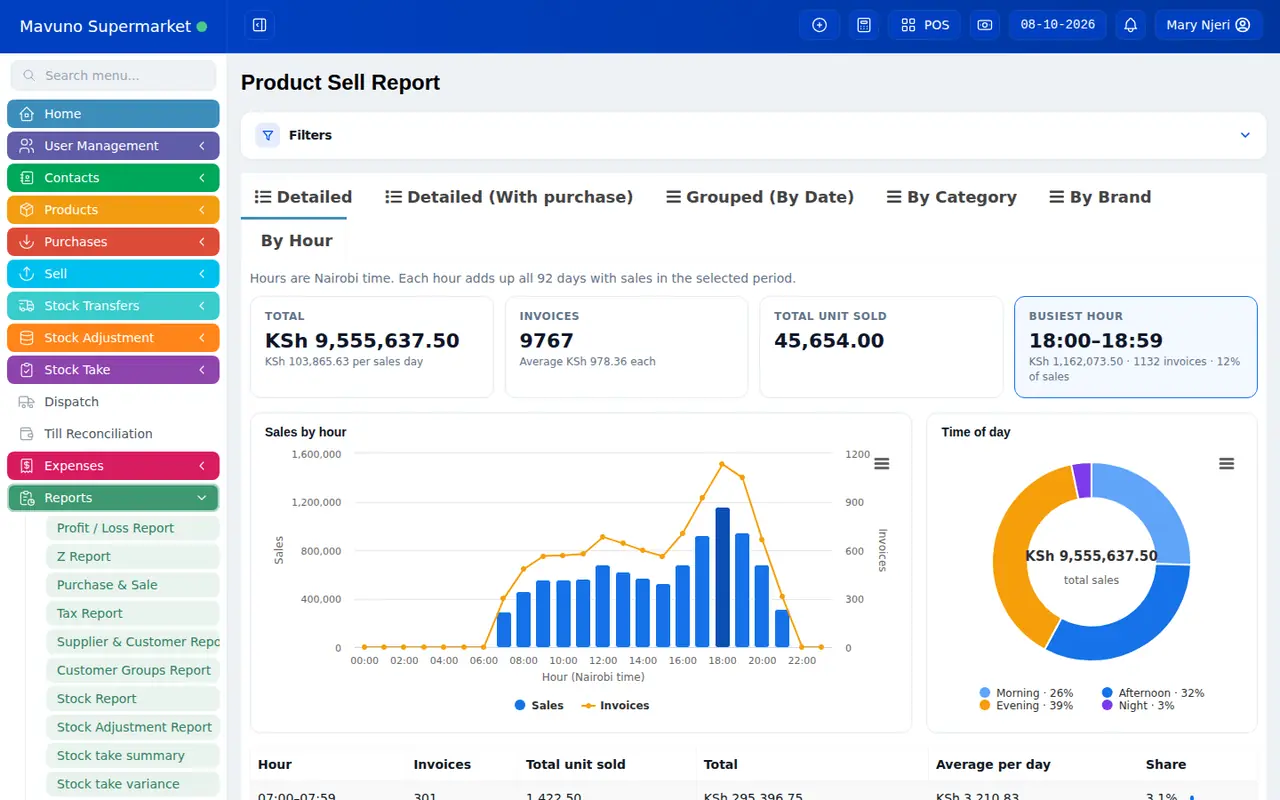
Task: Click the Filters funnel icon
Action: coord(268,135)
